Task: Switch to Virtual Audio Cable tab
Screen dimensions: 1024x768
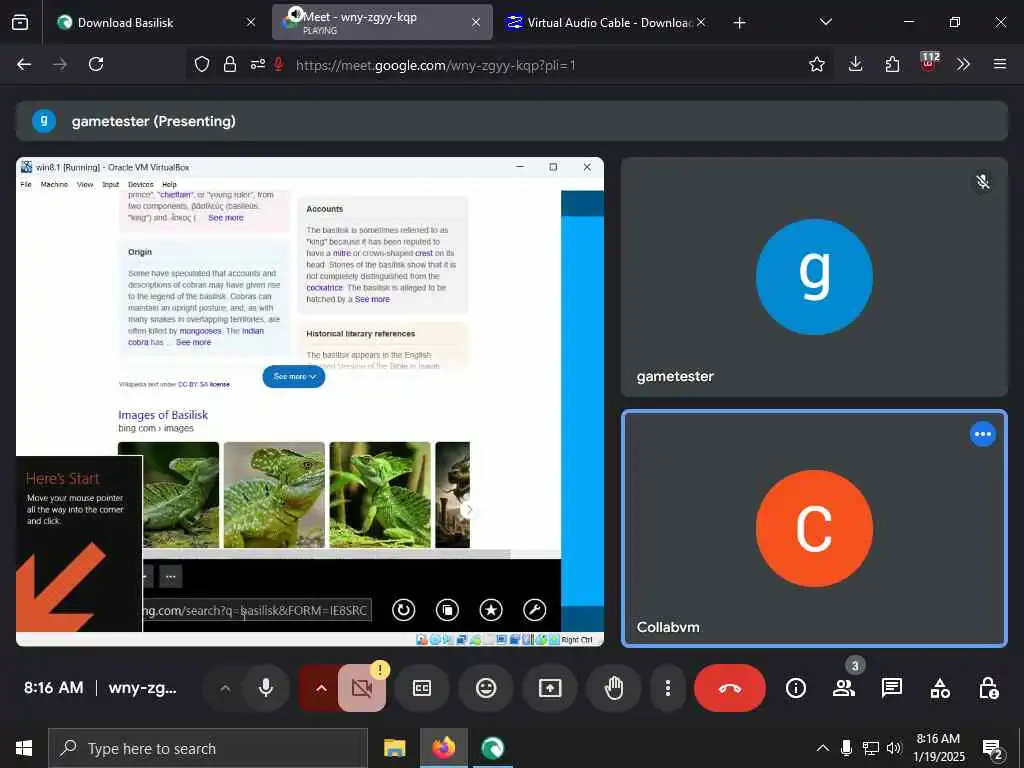Action: [609, 22]
